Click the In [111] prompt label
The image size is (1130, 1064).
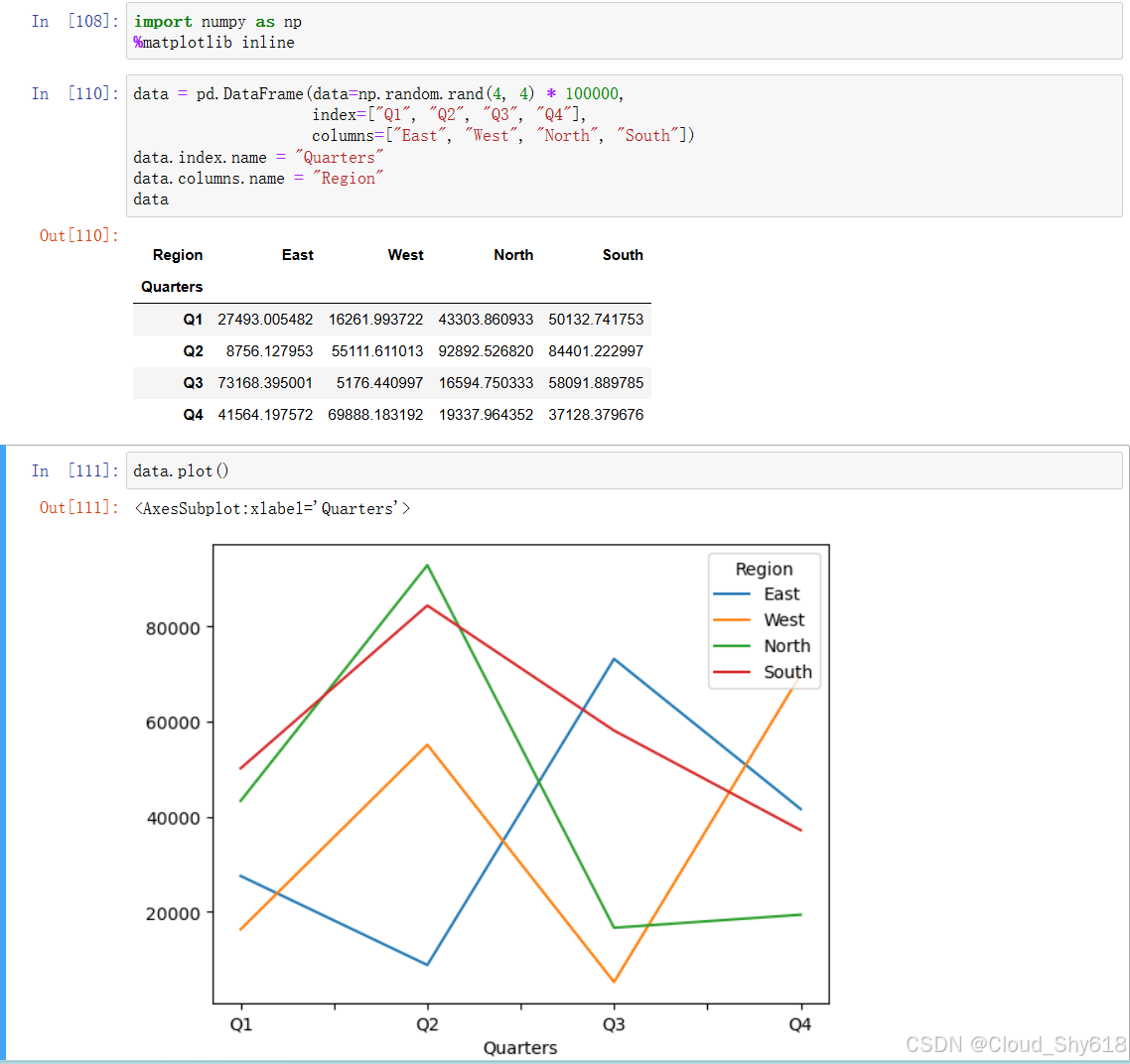74,471
